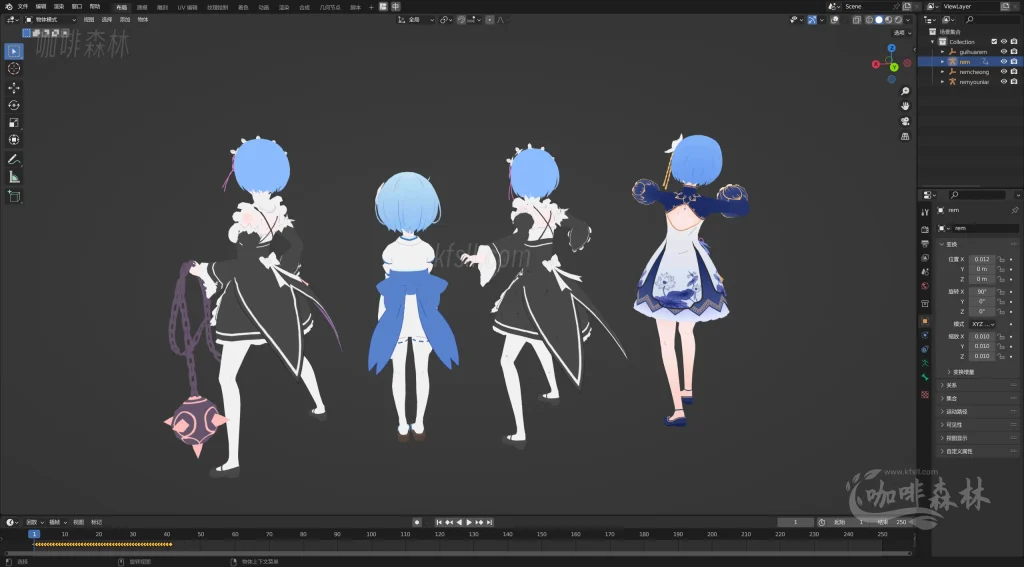Click the X axis on navigation gizmo

pyautogui.click(x=876, y=64)
